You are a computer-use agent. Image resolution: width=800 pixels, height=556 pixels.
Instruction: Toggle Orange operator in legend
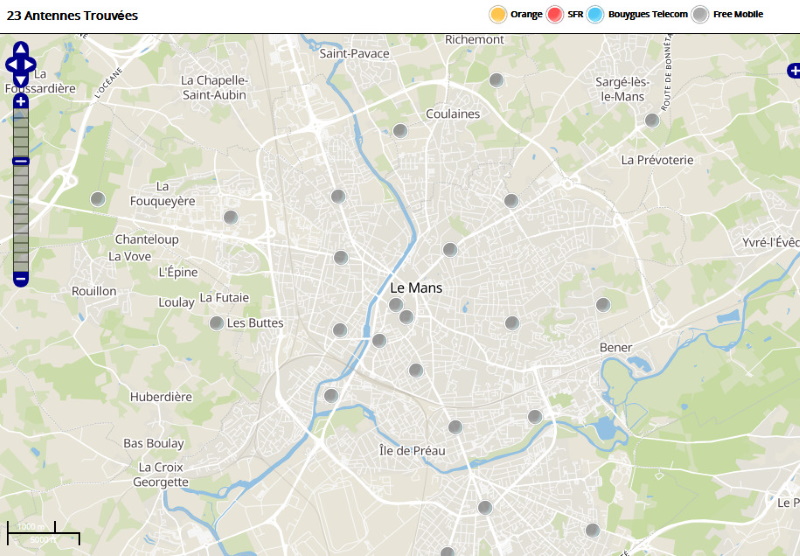point(516,14)
